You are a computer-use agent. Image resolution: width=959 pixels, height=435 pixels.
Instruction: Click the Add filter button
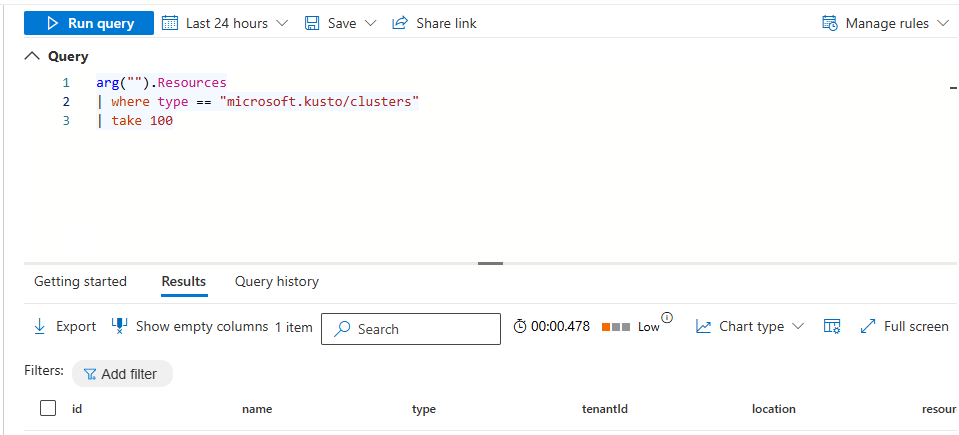(x=121, y=374)
